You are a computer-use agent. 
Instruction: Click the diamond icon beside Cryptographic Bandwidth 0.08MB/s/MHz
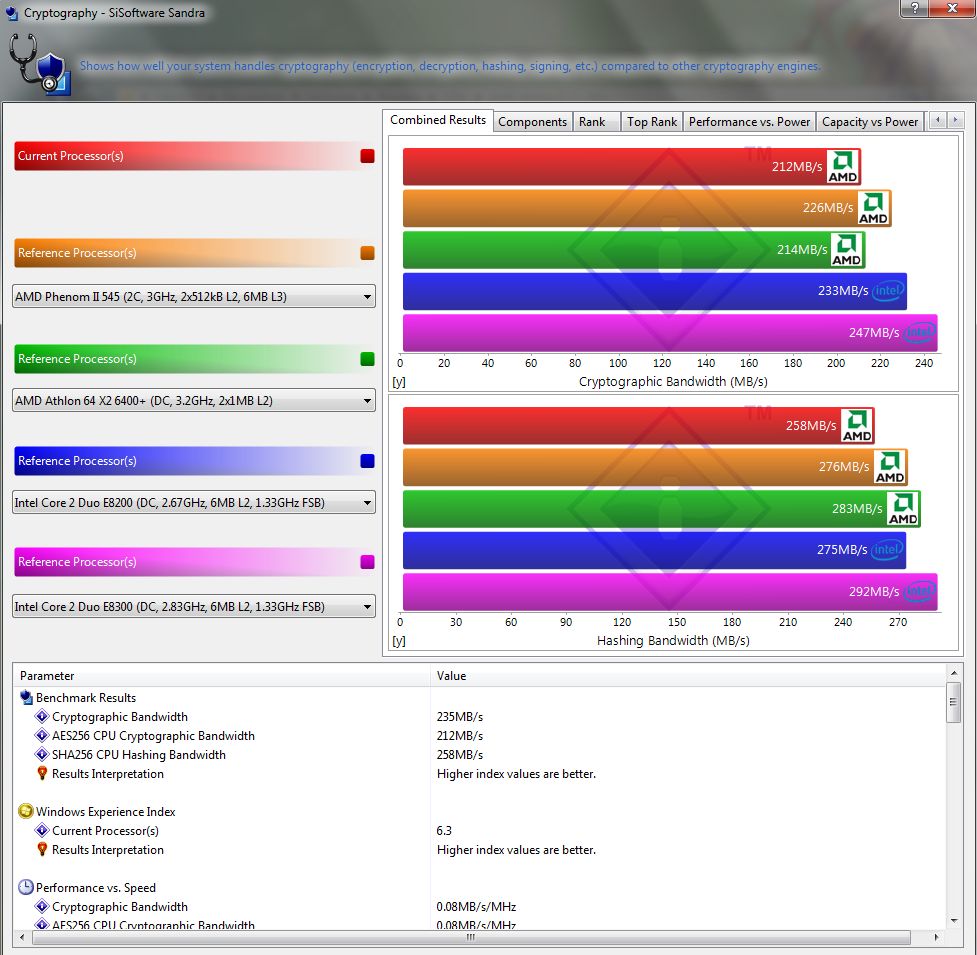(42, 906)
